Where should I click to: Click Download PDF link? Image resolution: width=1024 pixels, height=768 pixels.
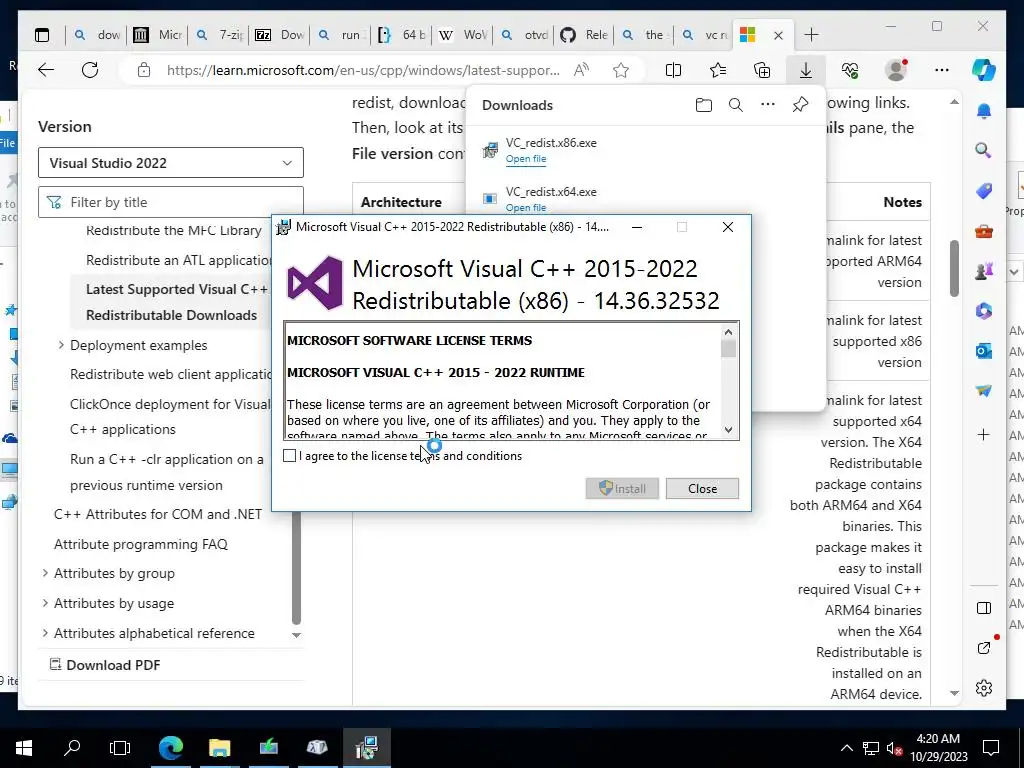point(106,665)
